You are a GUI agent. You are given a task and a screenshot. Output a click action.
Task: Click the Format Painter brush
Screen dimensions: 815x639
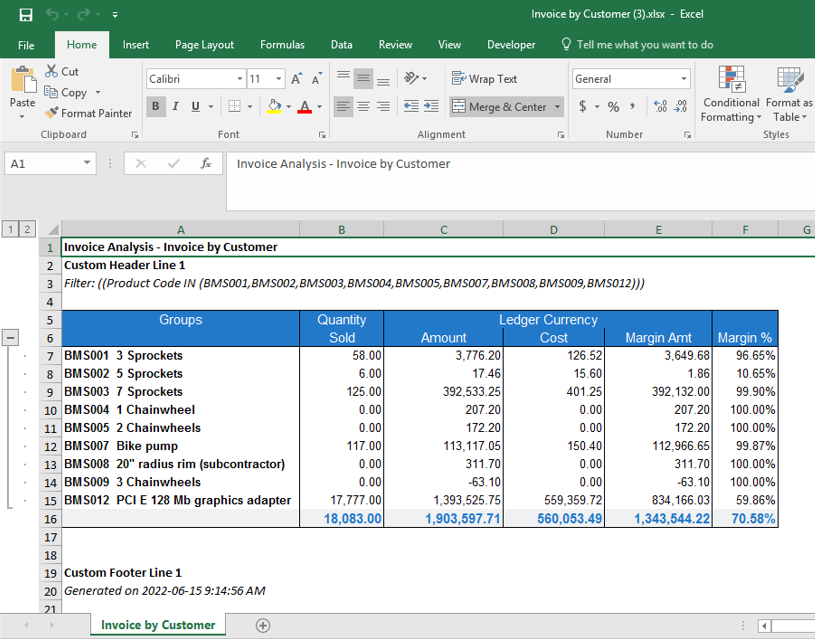[52, 113]
